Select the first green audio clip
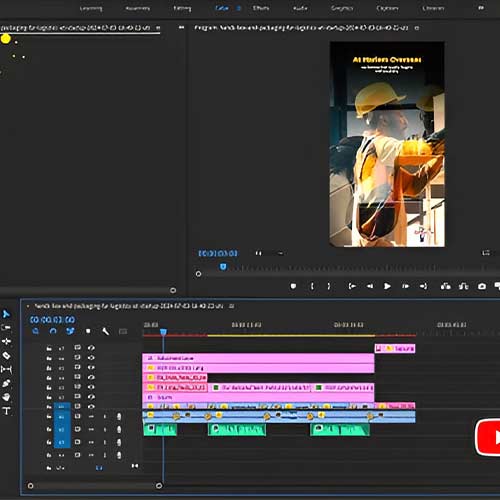 coord(160,430)
